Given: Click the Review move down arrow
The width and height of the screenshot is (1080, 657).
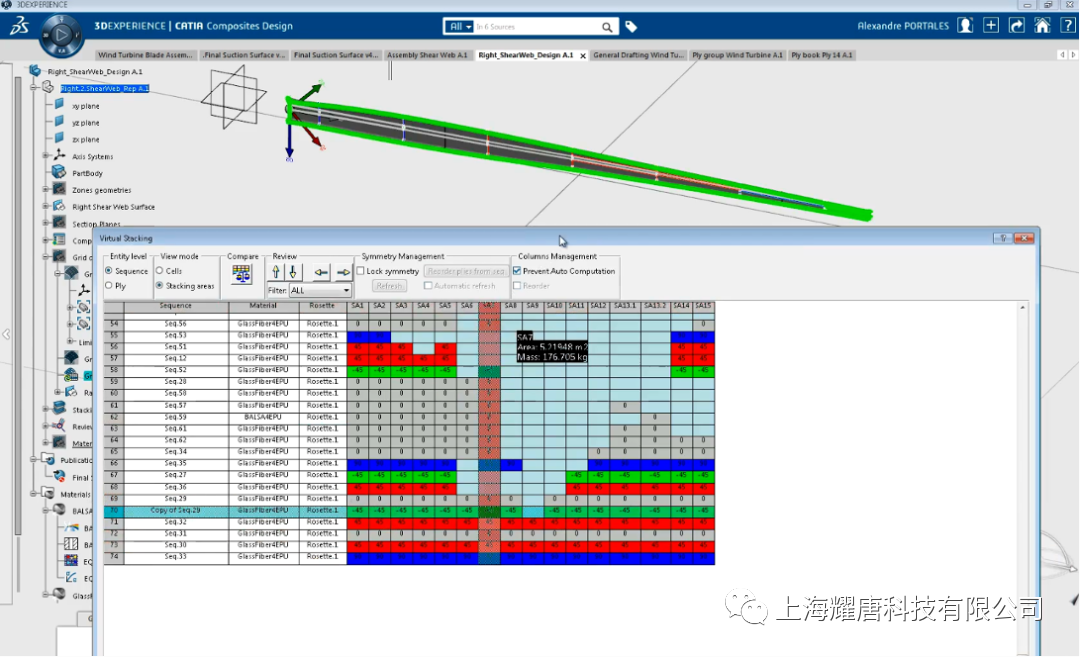Looking at the screenshot, I should [293, 272].
